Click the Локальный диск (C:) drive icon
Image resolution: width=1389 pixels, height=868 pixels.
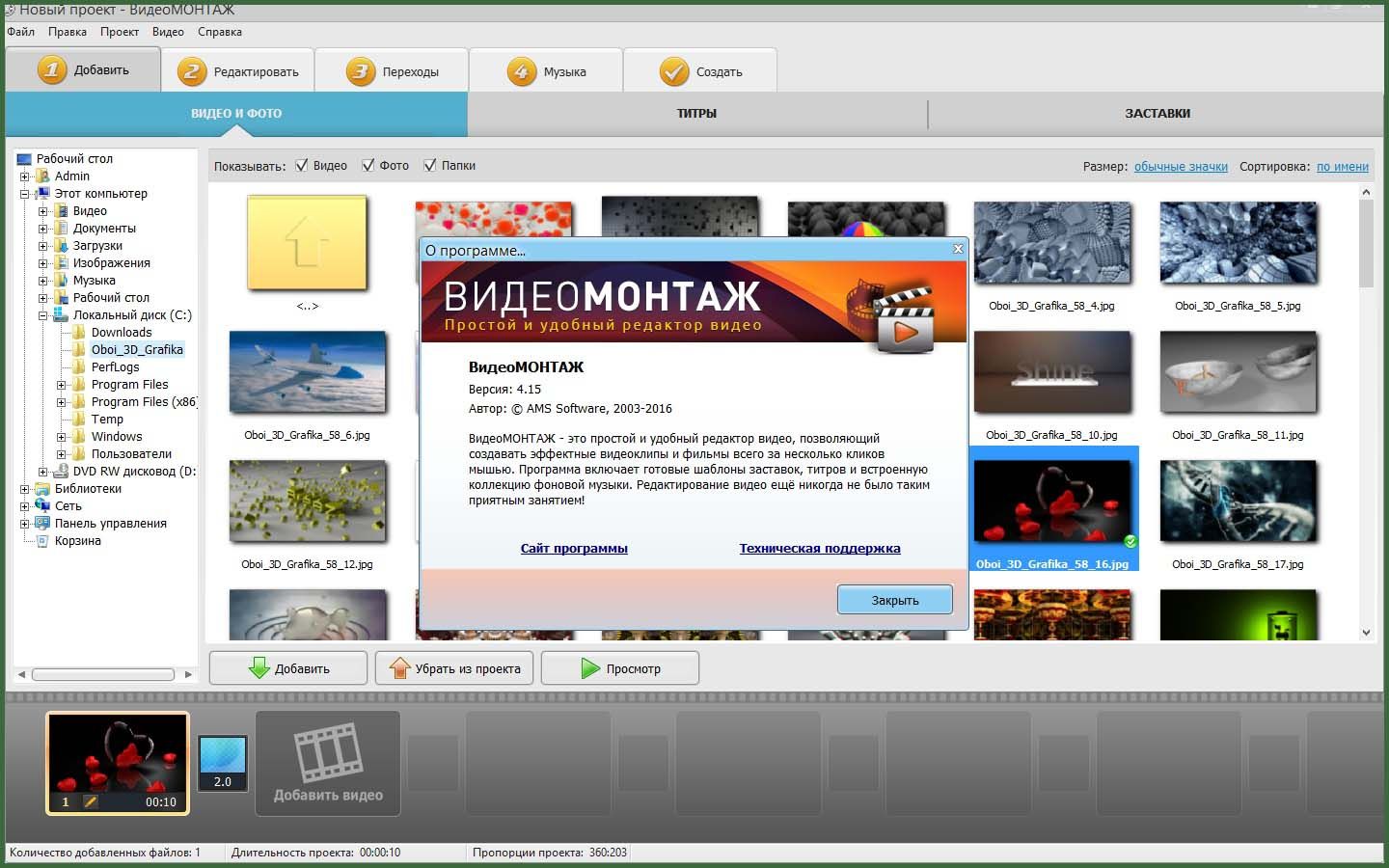pyautogui.click(x=61, y=315)
